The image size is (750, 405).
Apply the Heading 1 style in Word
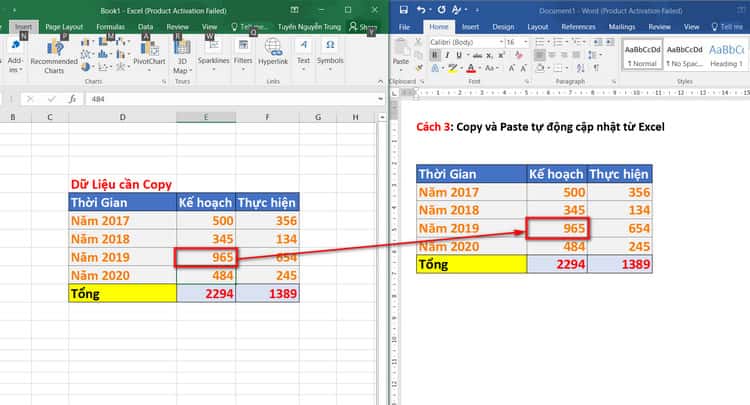(x=727, y=55)
